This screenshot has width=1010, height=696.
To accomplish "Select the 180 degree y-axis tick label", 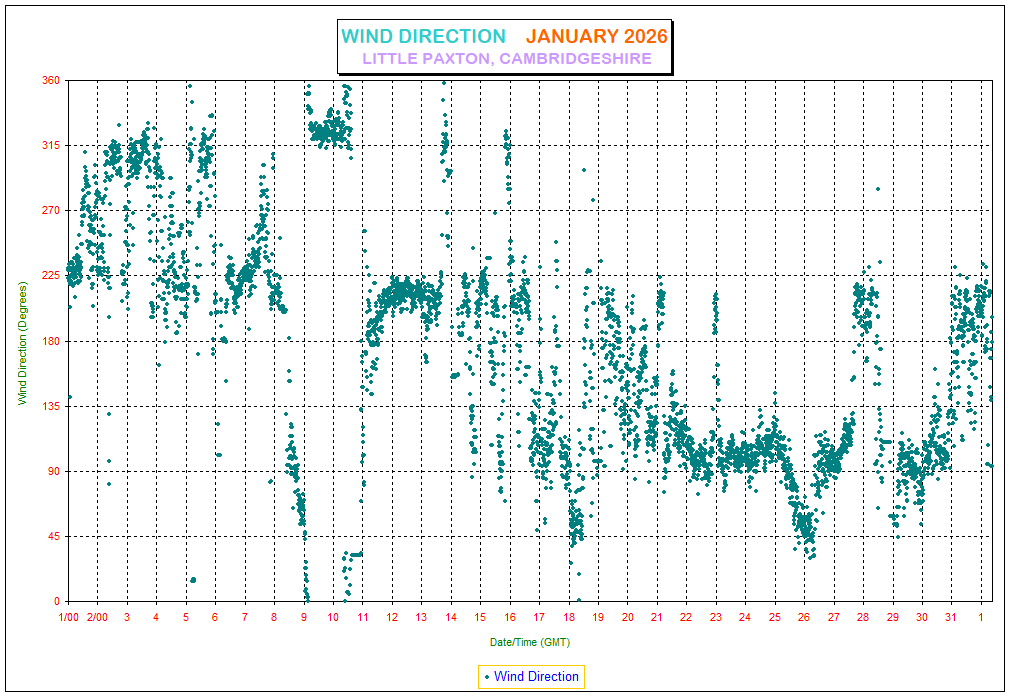I will (x=51, y=341).
